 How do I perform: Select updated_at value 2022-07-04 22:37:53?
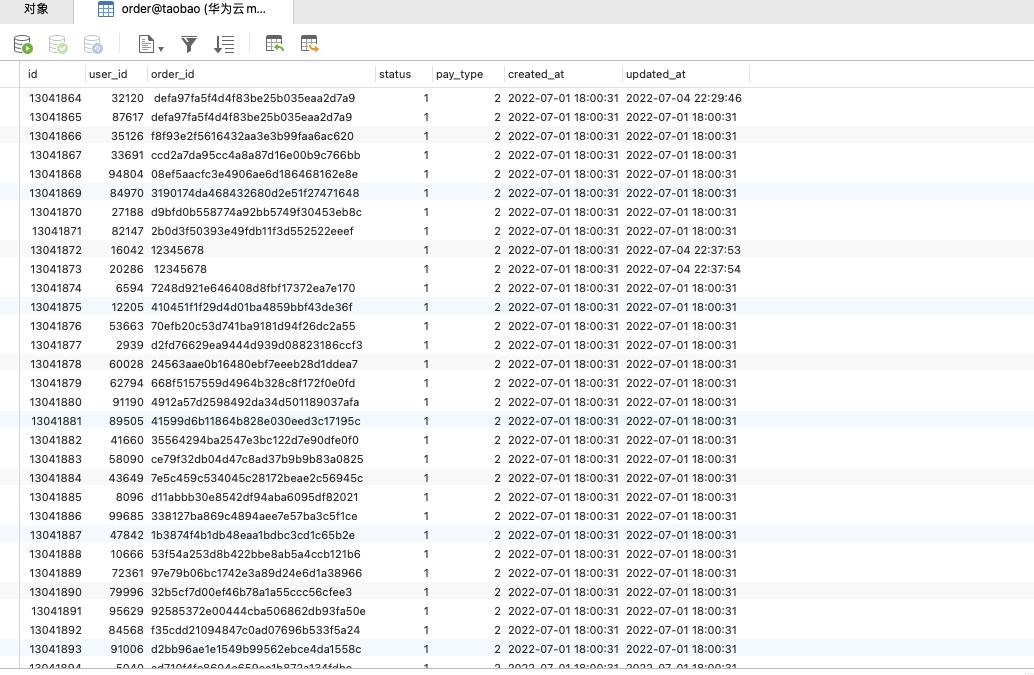[683, 250]
